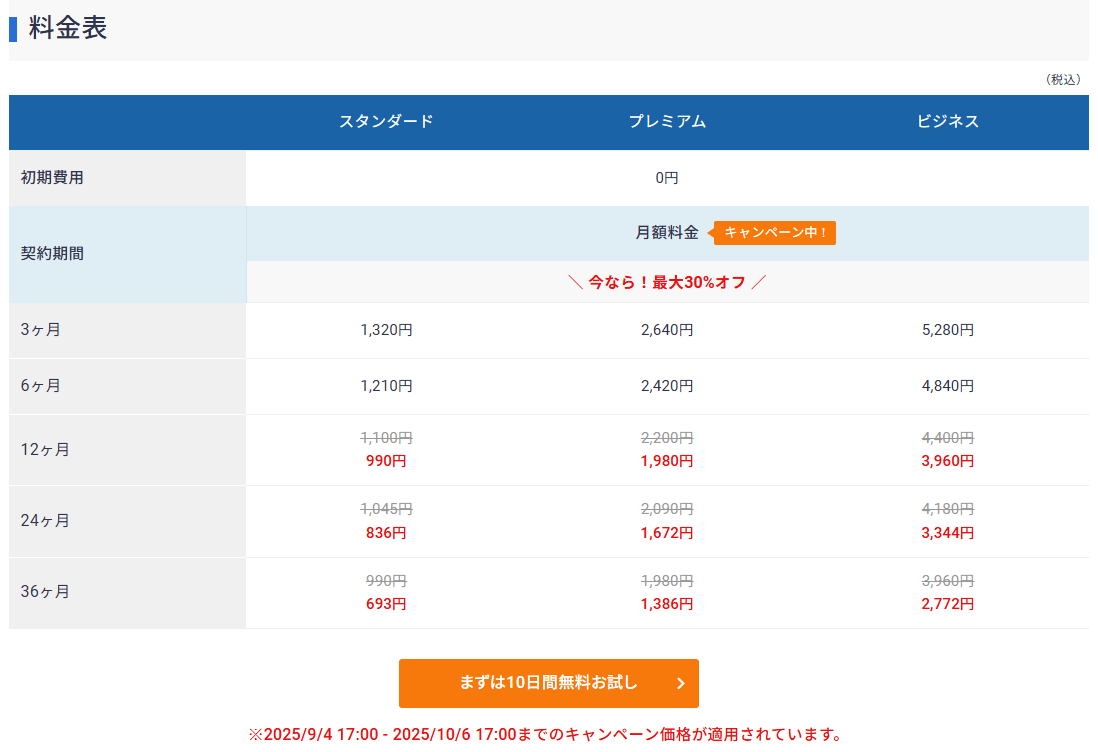Select the 24ヶ月 contract row label
Screen dimensions: 1098x752
(45, 521)
